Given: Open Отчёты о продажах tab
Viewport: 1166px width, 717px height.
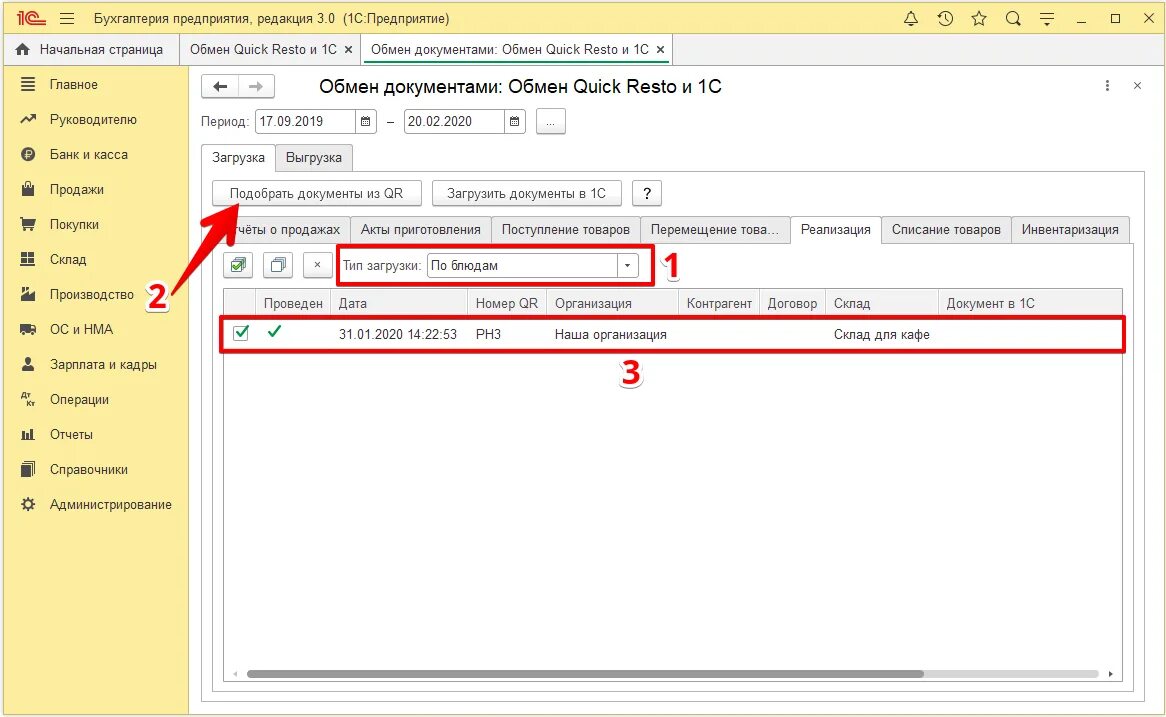Looking at the screenshot, I should pos(286,229).
